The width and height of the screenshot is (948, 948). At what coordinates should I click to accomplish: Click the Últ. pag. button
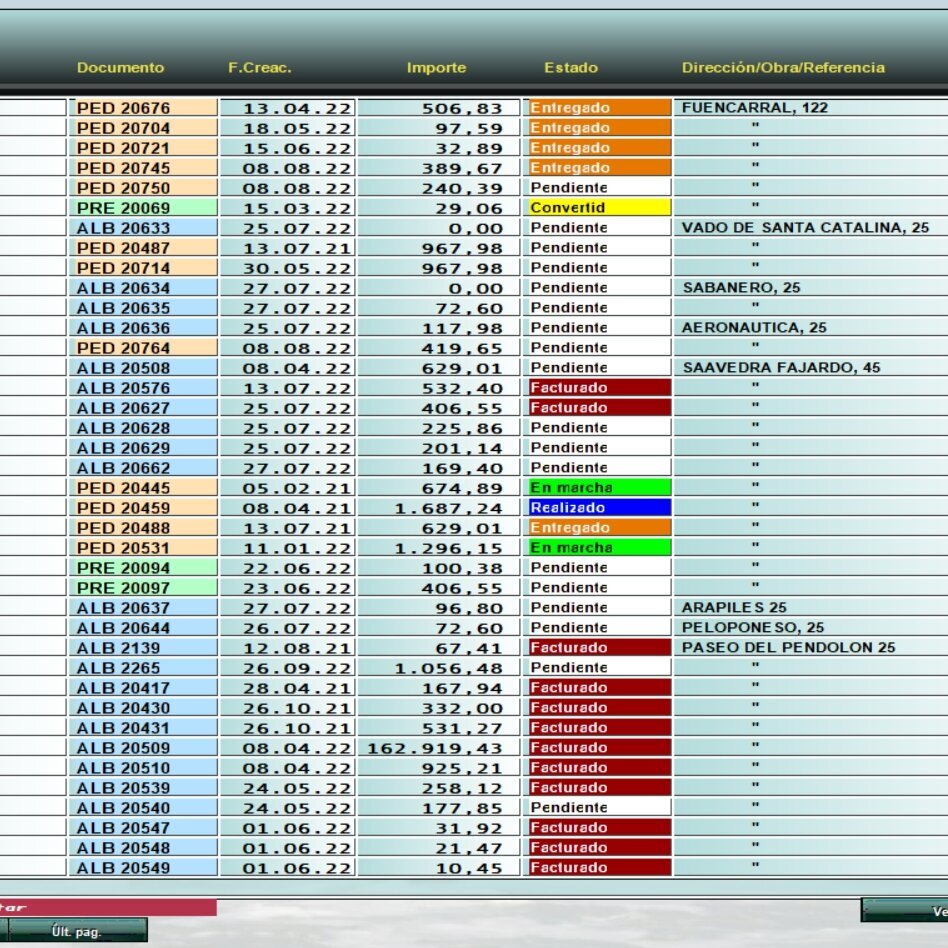click(76, 931)
